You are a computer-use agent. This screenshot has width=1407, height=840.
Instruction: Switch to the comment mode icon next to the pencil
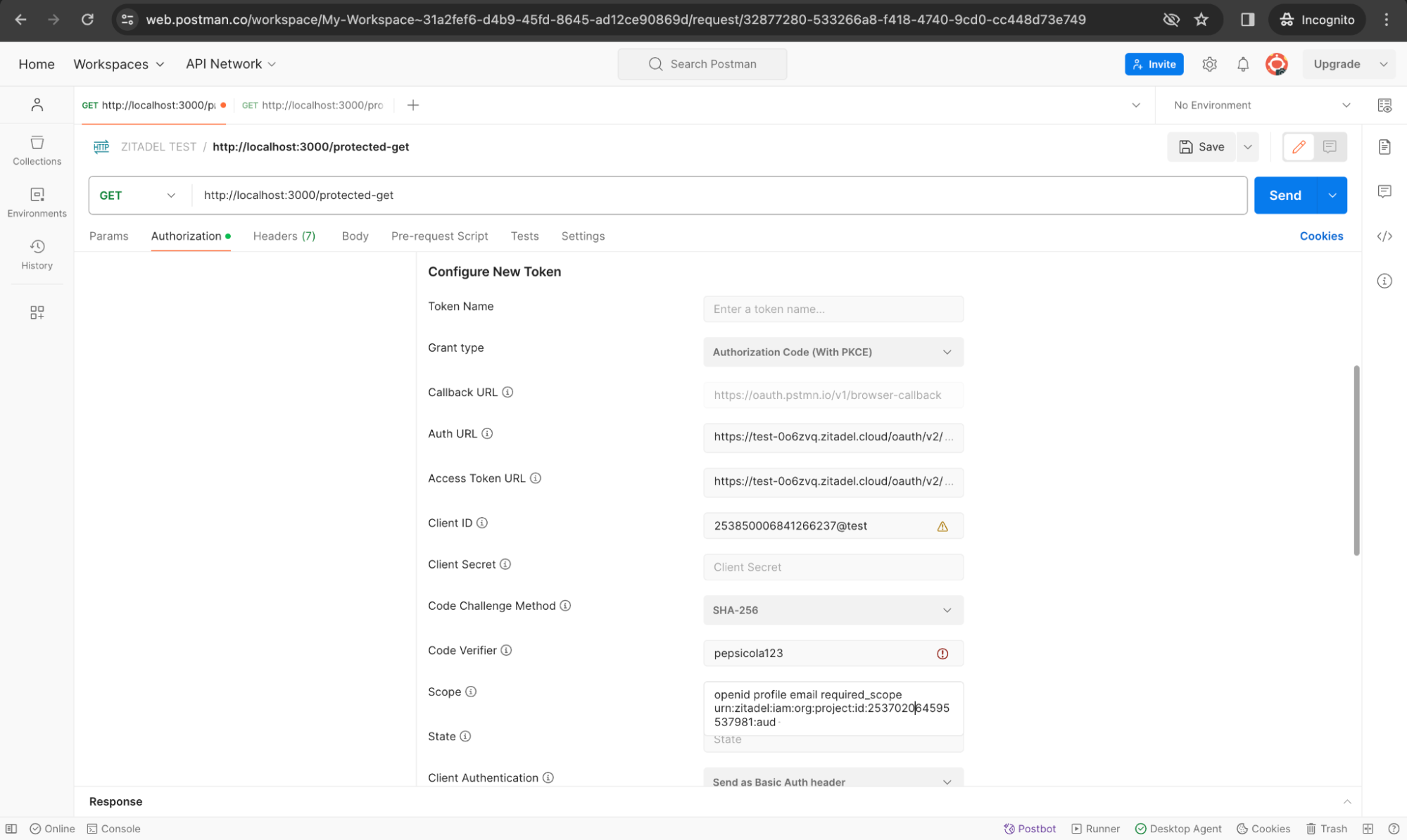(x=1330, y=146)
